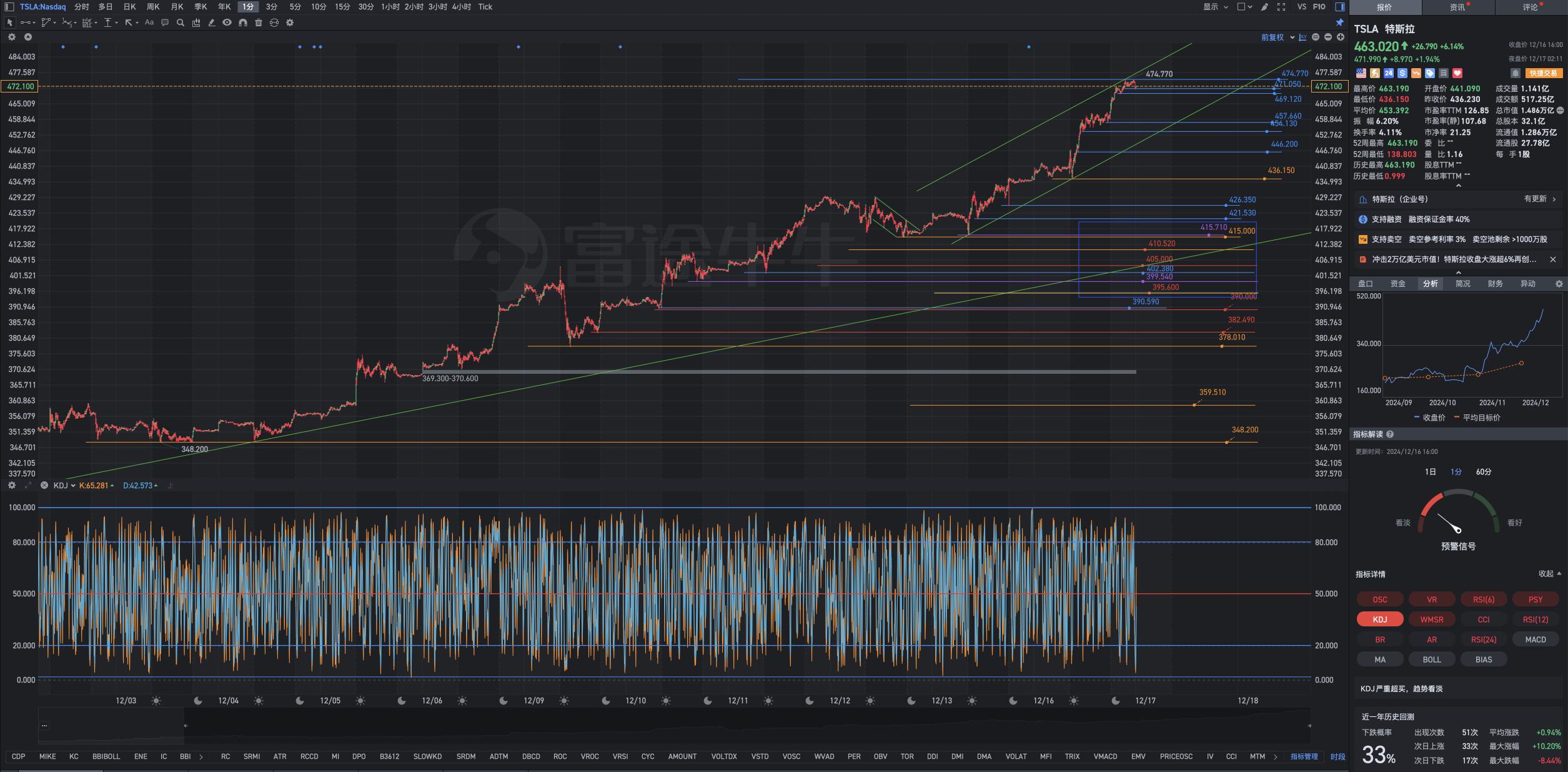The height and width of the screenshot is (772, 1568).
Task: Select the 5分 timeframe
Action: point(295,7)
